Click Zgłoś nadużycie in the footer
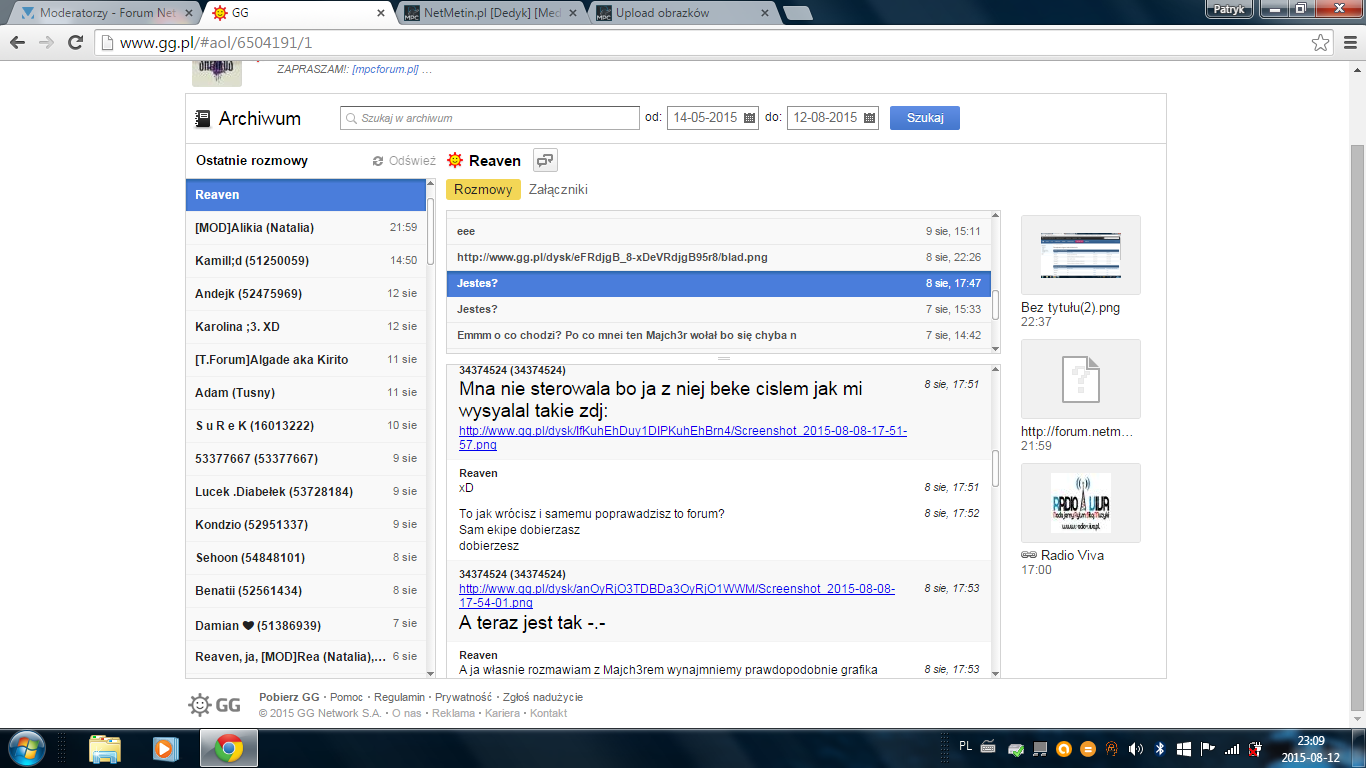Image resolution: width=1366 pixels, height=768 pixels. pos(543,697)
